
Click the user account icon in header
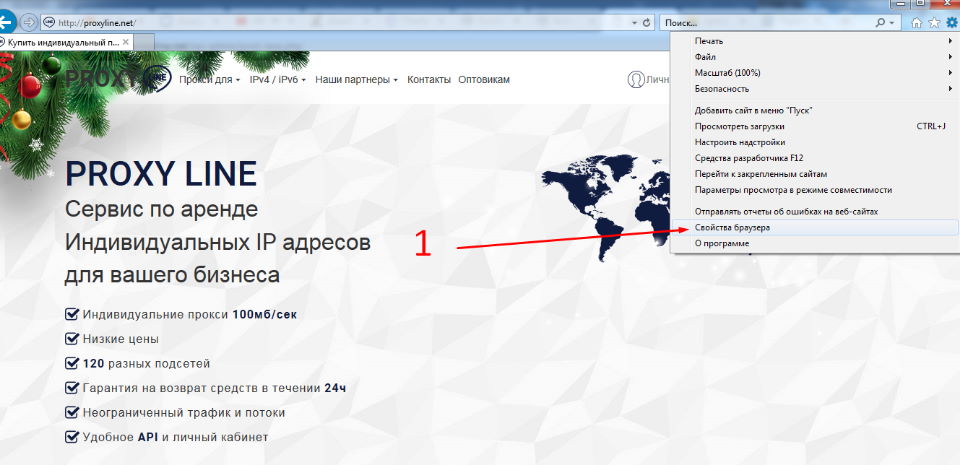pyautogui.click(x=635, y=79)
